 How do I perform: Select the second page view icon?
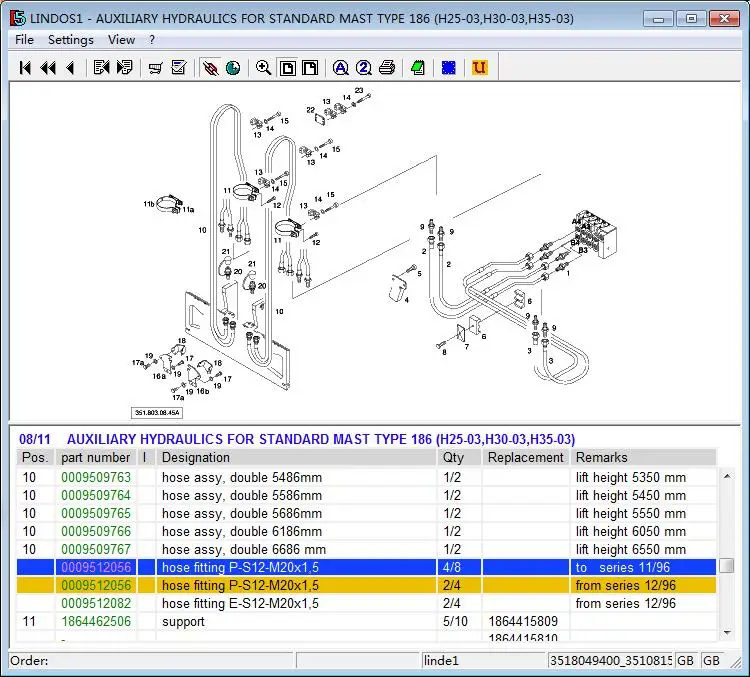point(310,68)
